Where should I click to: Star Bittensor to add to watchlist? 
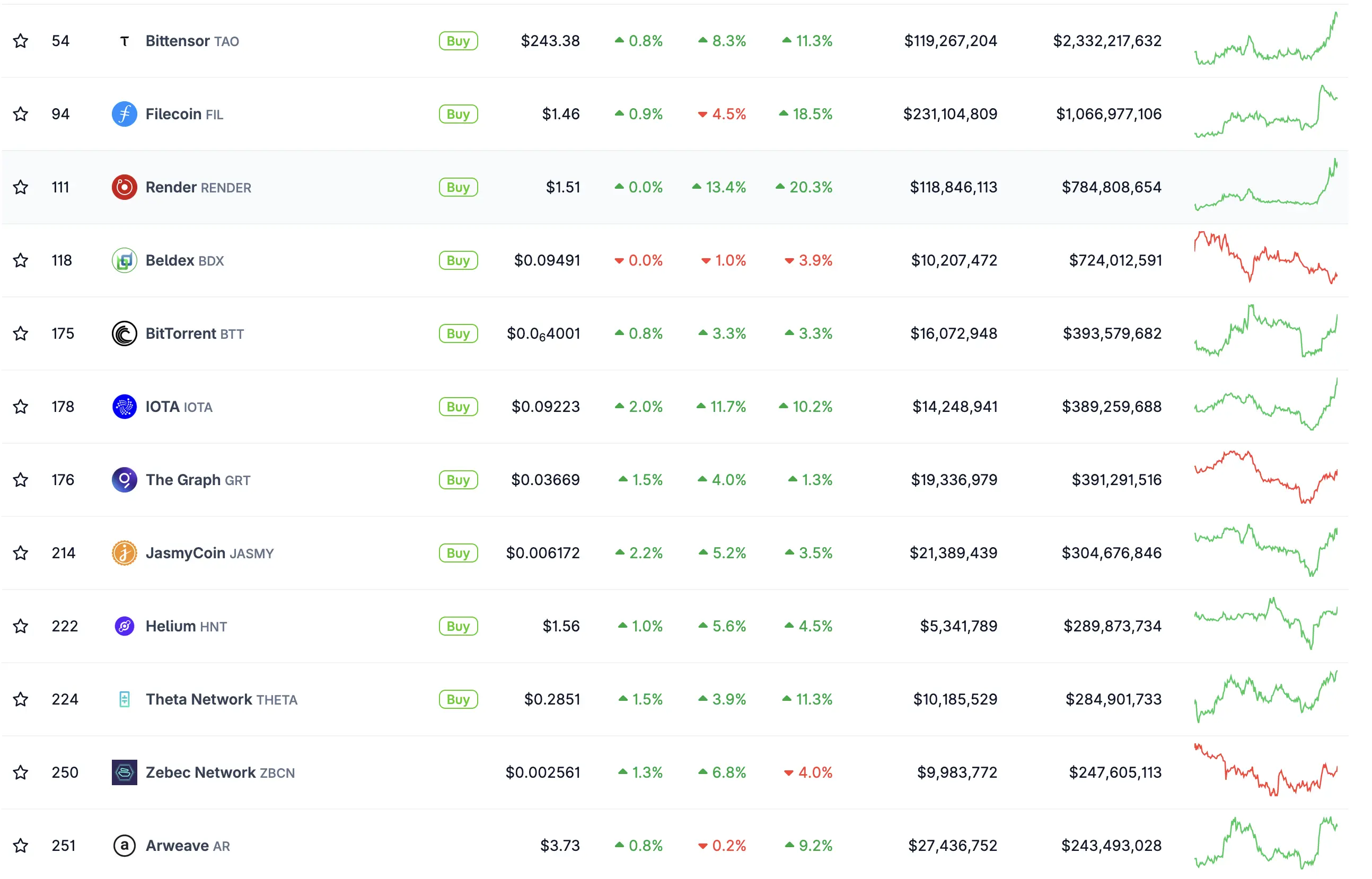click(x=21, y=40)
